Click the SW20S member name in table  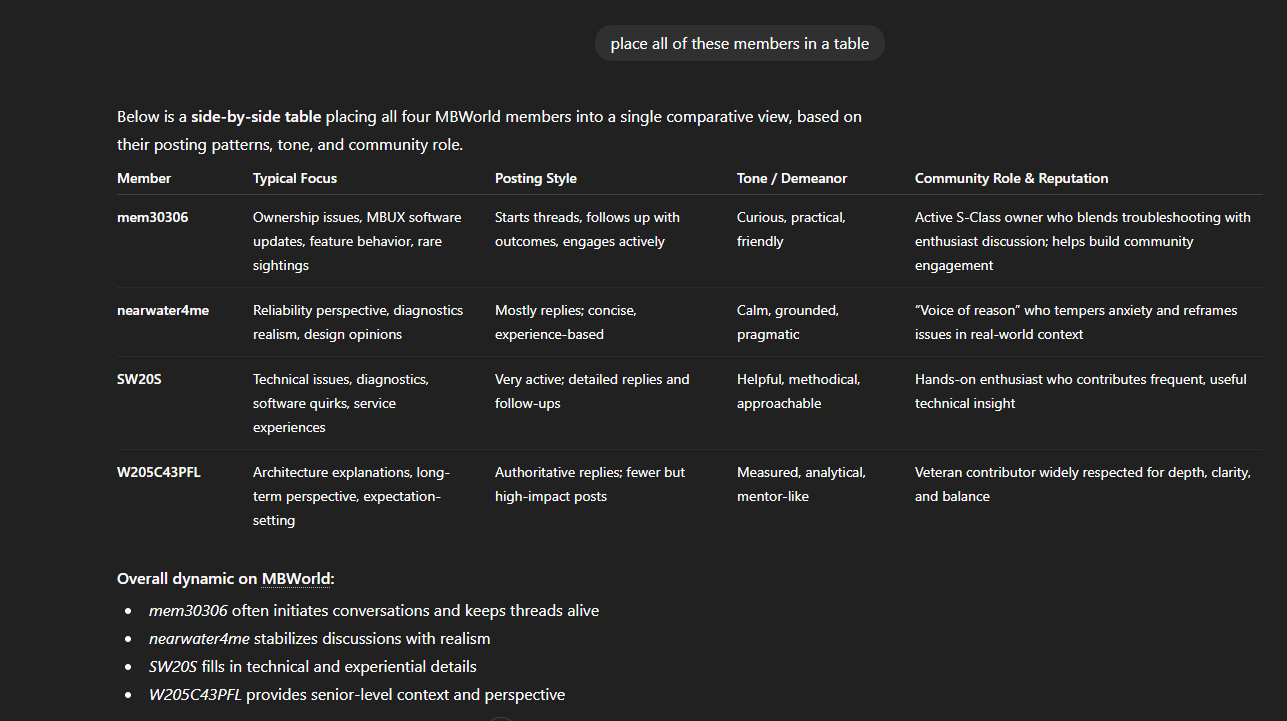[x=139, y=379]
